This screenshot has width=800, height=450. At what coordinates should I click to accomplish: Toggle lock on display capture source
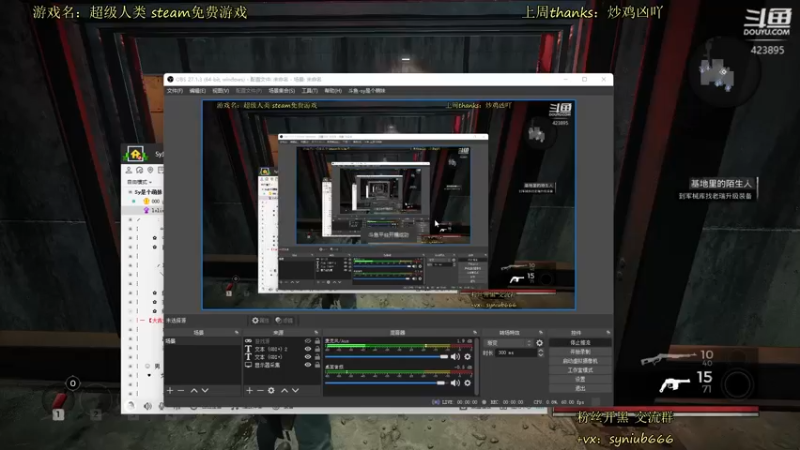coord(317,365)
